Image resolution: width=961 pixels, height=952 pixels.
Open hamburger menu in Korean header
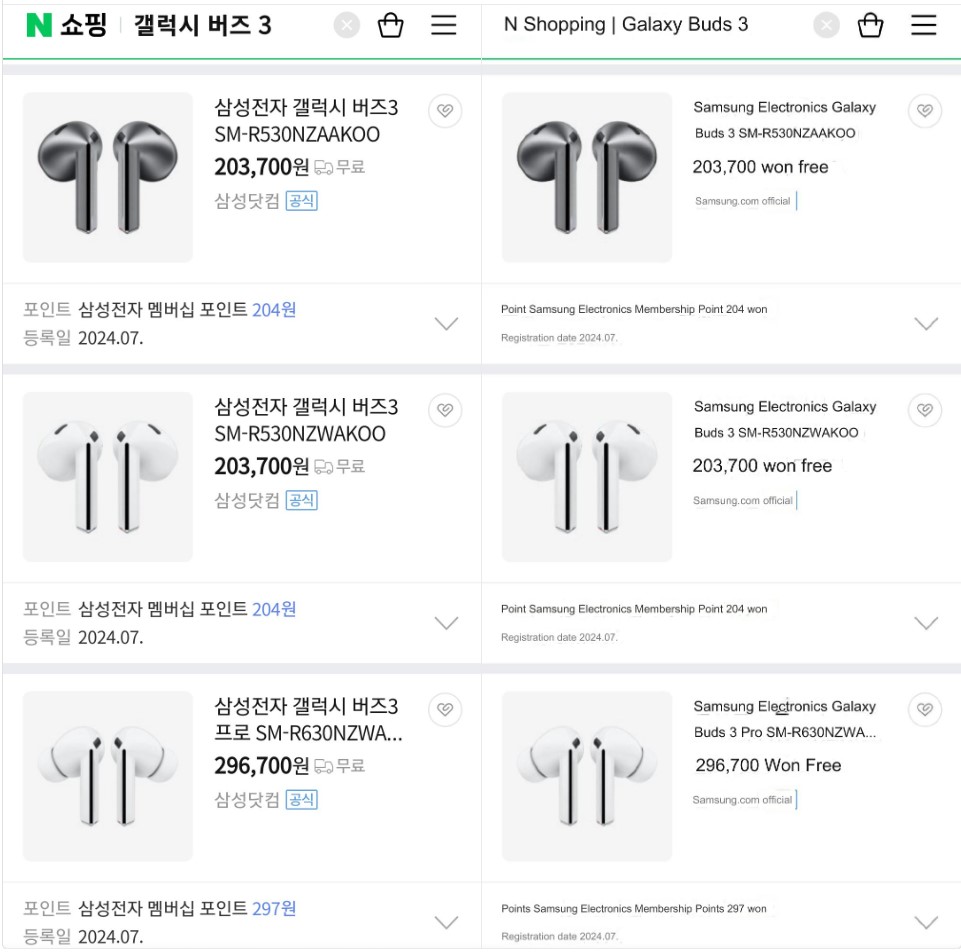444,26
